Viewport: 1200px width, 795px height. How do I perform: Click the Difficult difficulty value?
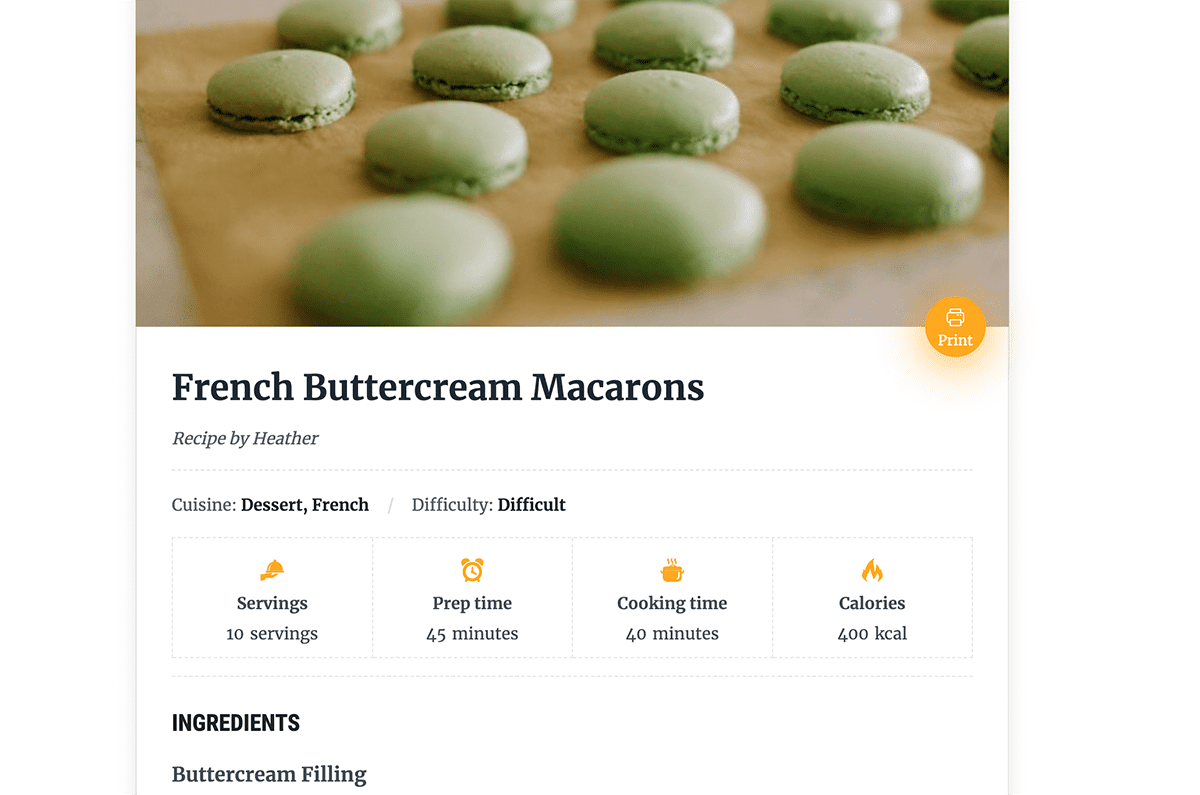click(x=531, y=505)
